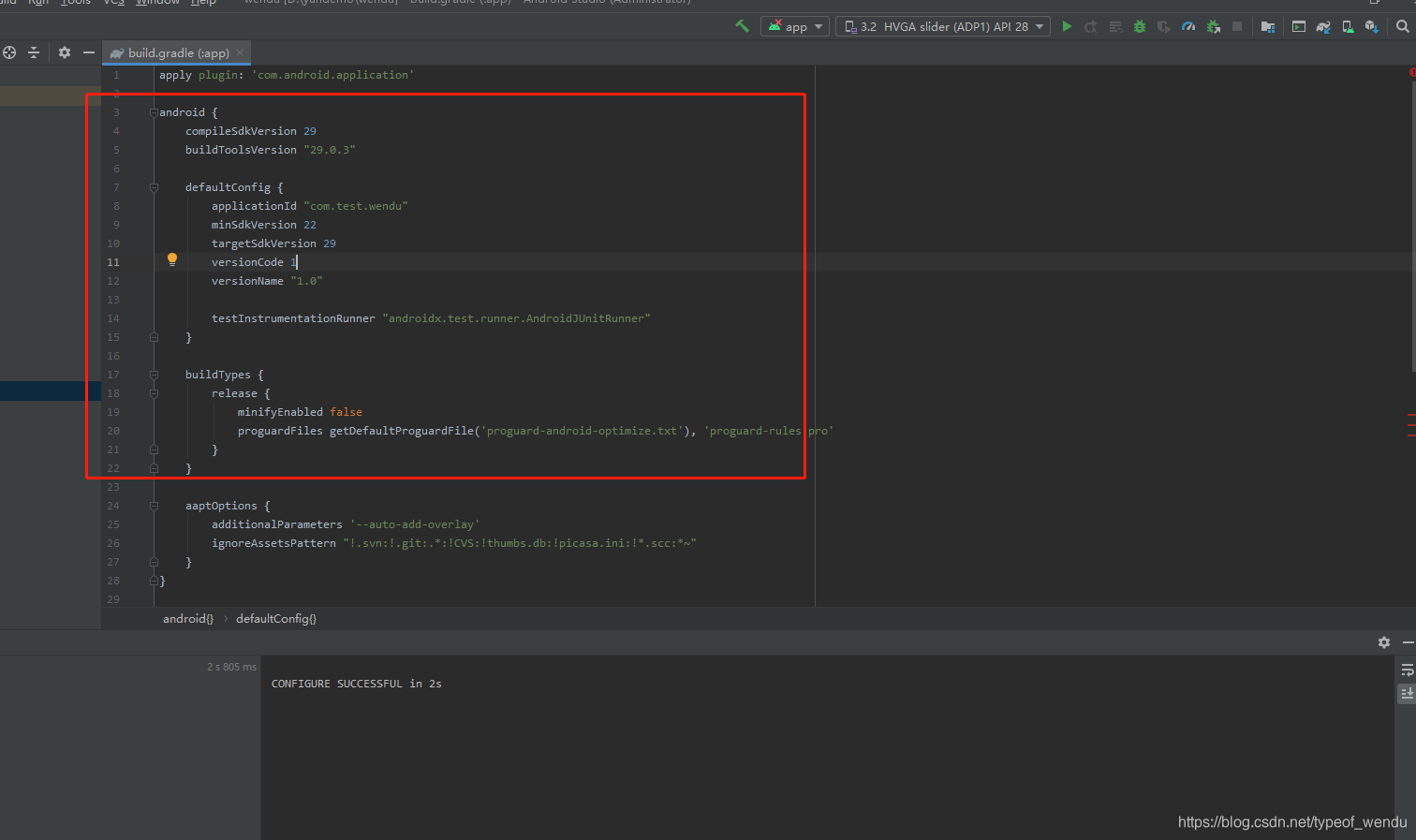
Task: Open the Tools menu
Action: [x=76, y=3]
